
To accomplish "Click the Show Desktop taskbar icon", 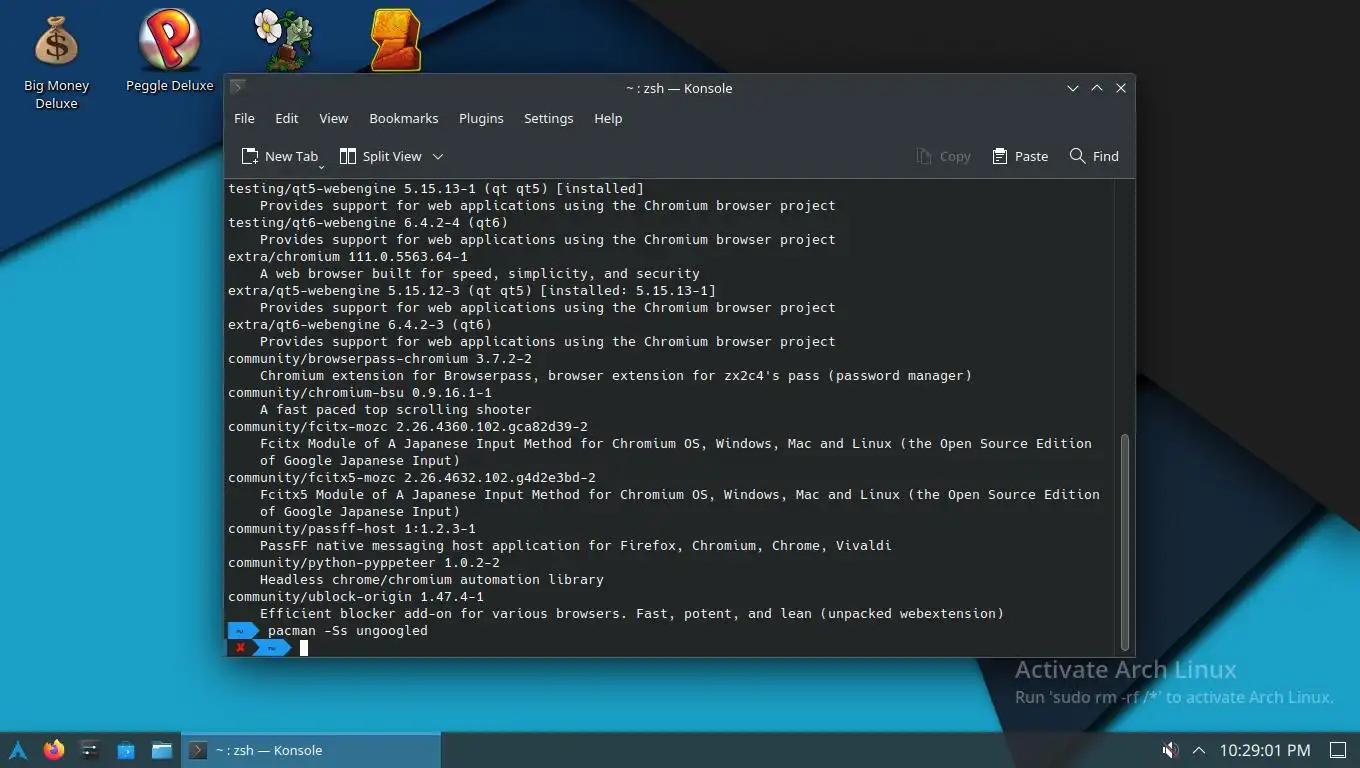I will [1337, 750].
